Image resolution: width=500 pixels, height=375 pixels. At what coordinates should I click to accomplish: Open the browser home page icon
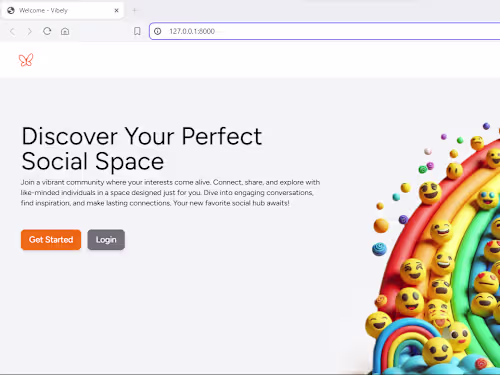click(65, 31)
